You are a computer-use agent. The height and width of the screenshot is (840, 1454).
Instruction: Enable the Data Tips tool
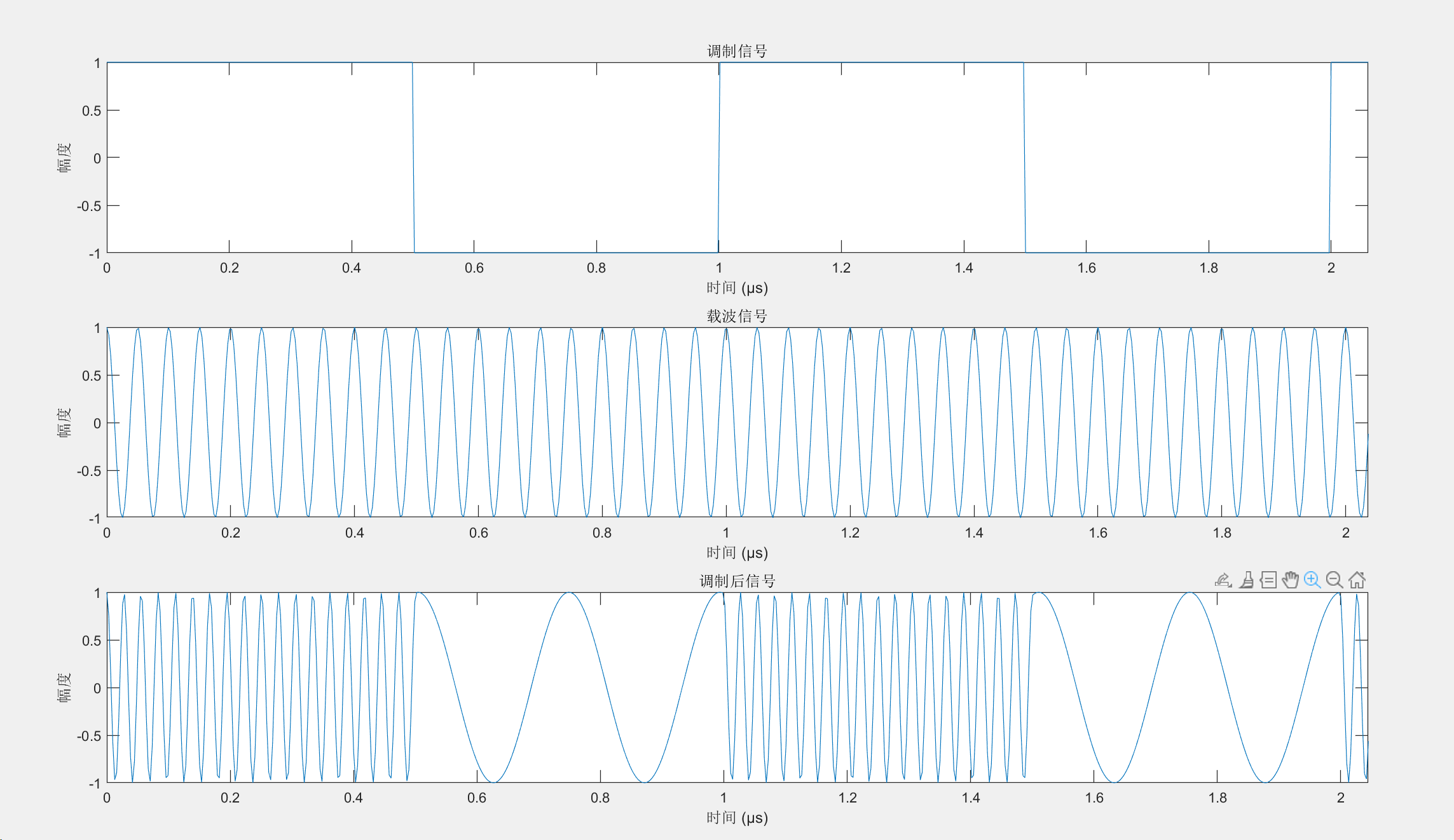tap(1268, 580)
